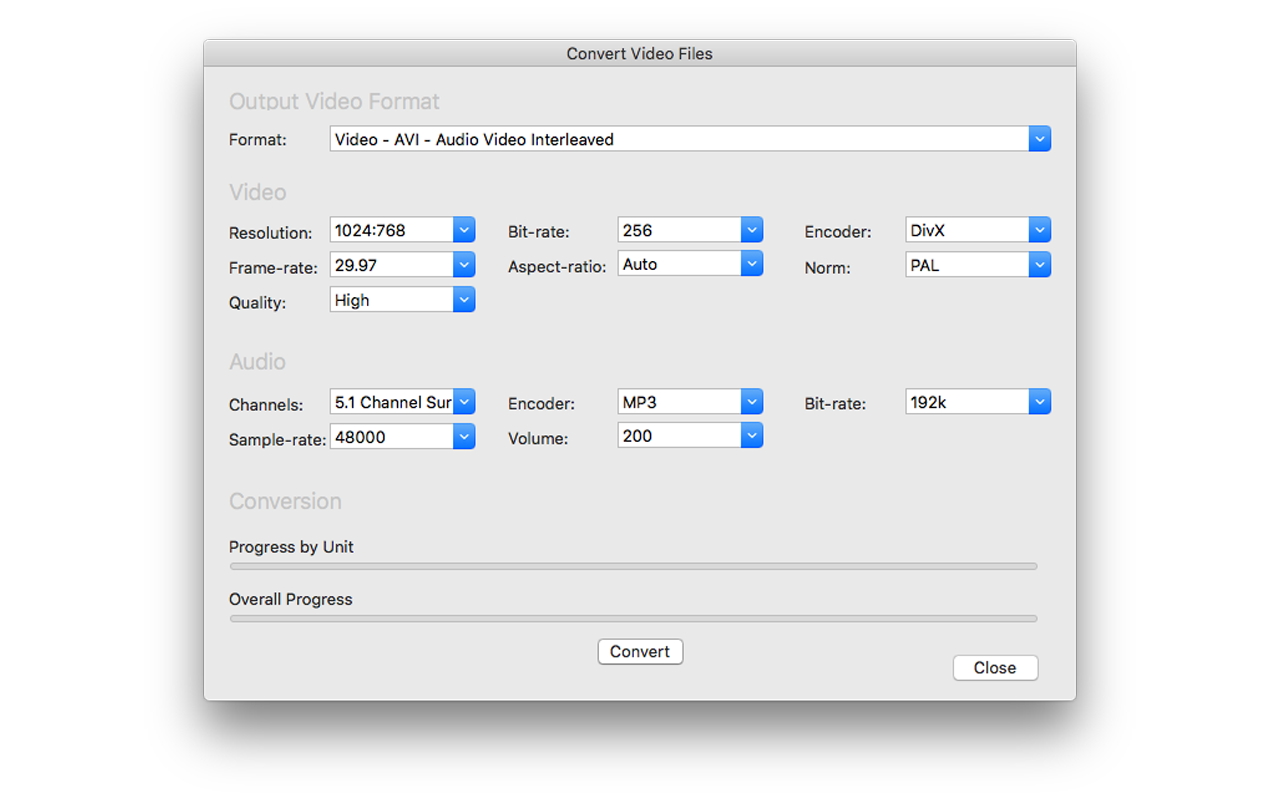Click the 'Audio' section heading
This screenshot has height=800, width=1280.
tap(257, 362)
